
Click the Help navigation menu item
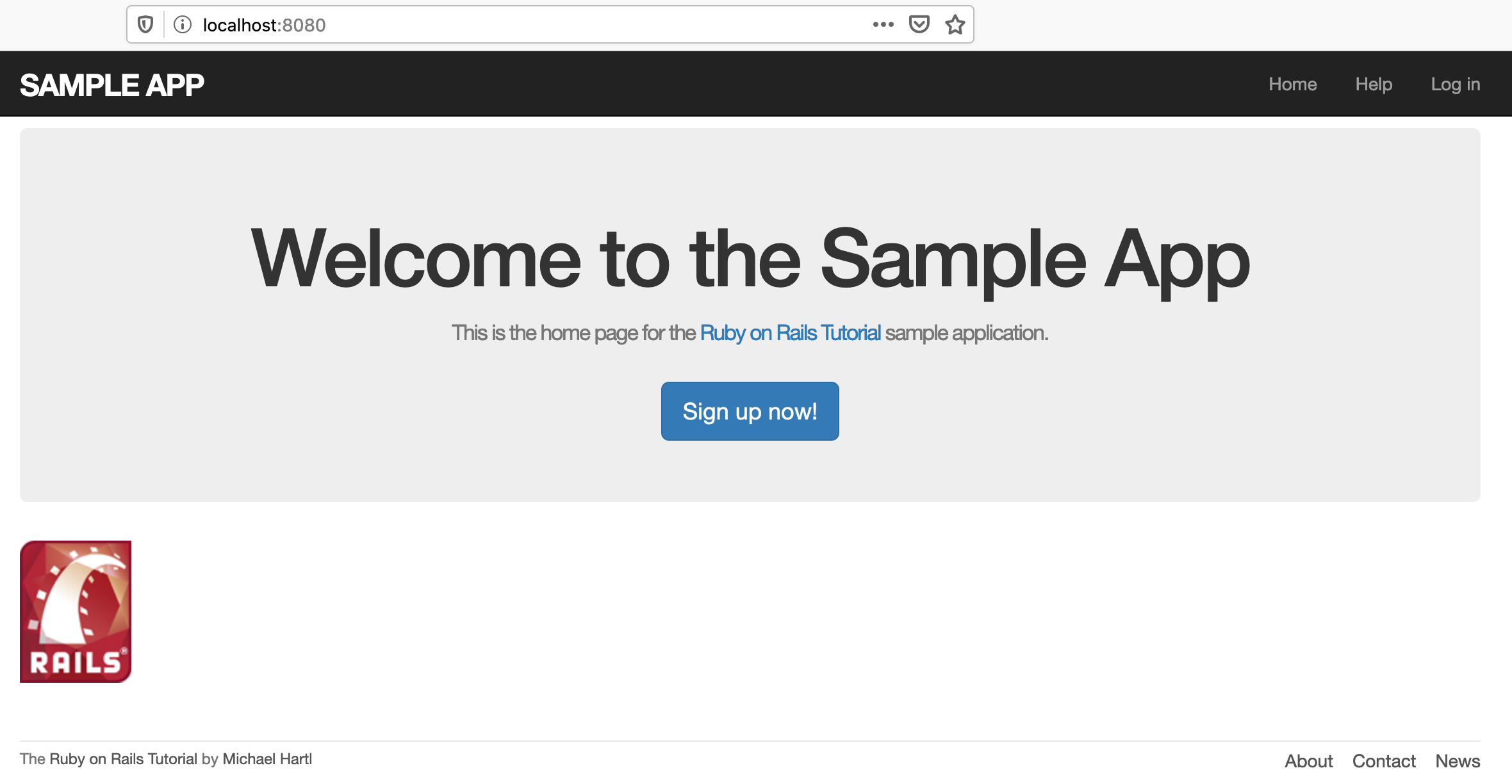1374,84
